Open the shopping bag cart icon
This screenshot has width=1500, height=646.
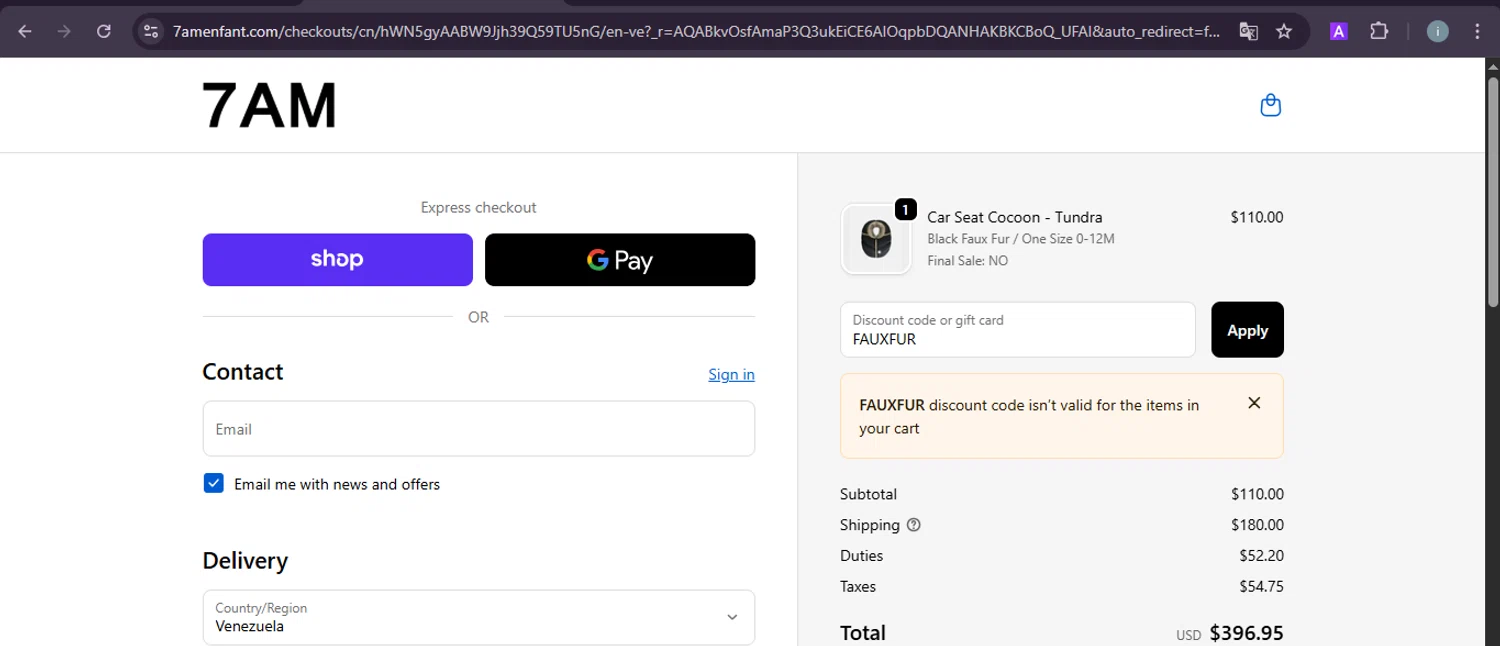point(1270,105)
